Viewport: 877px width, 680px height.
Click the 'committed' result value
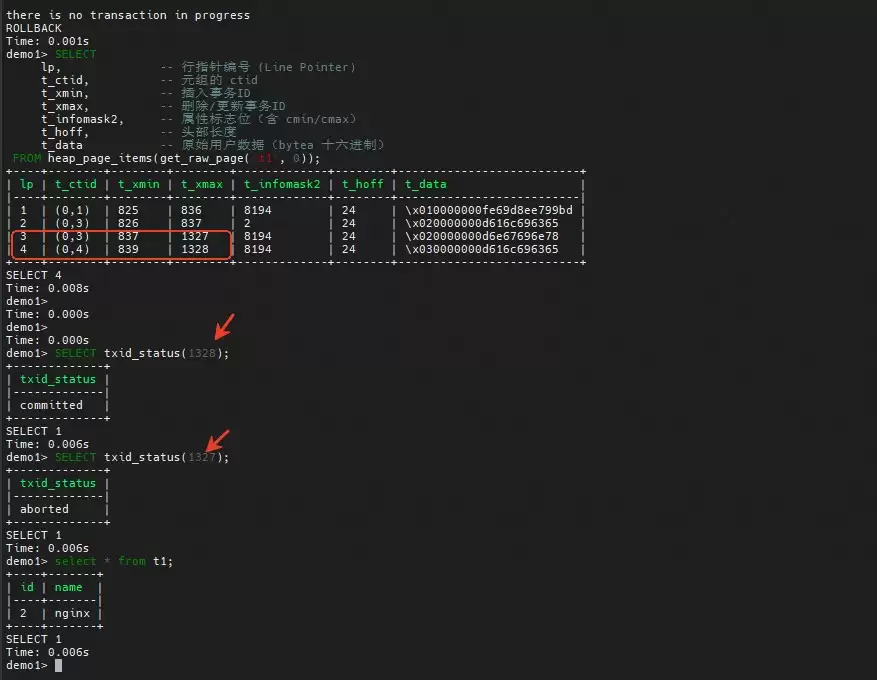[51, 405]
